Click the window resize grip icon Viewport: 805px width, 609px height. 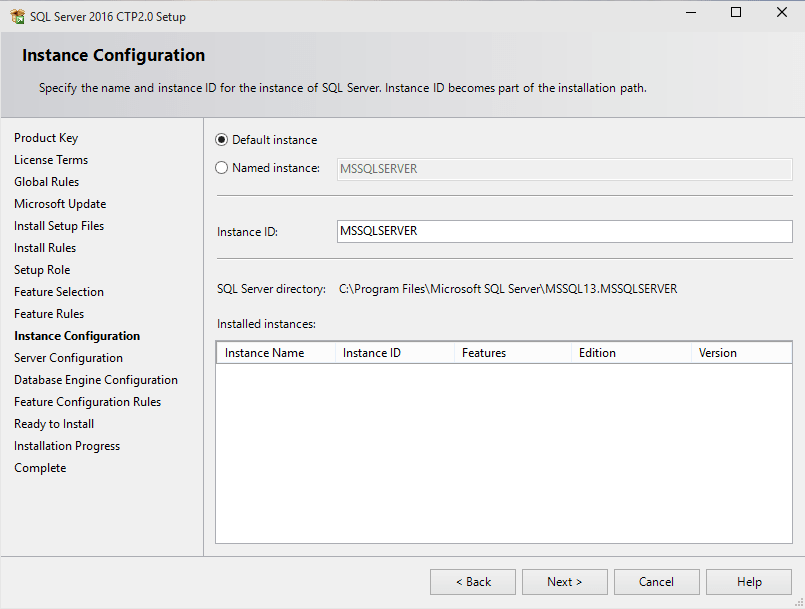click(799, 603)
